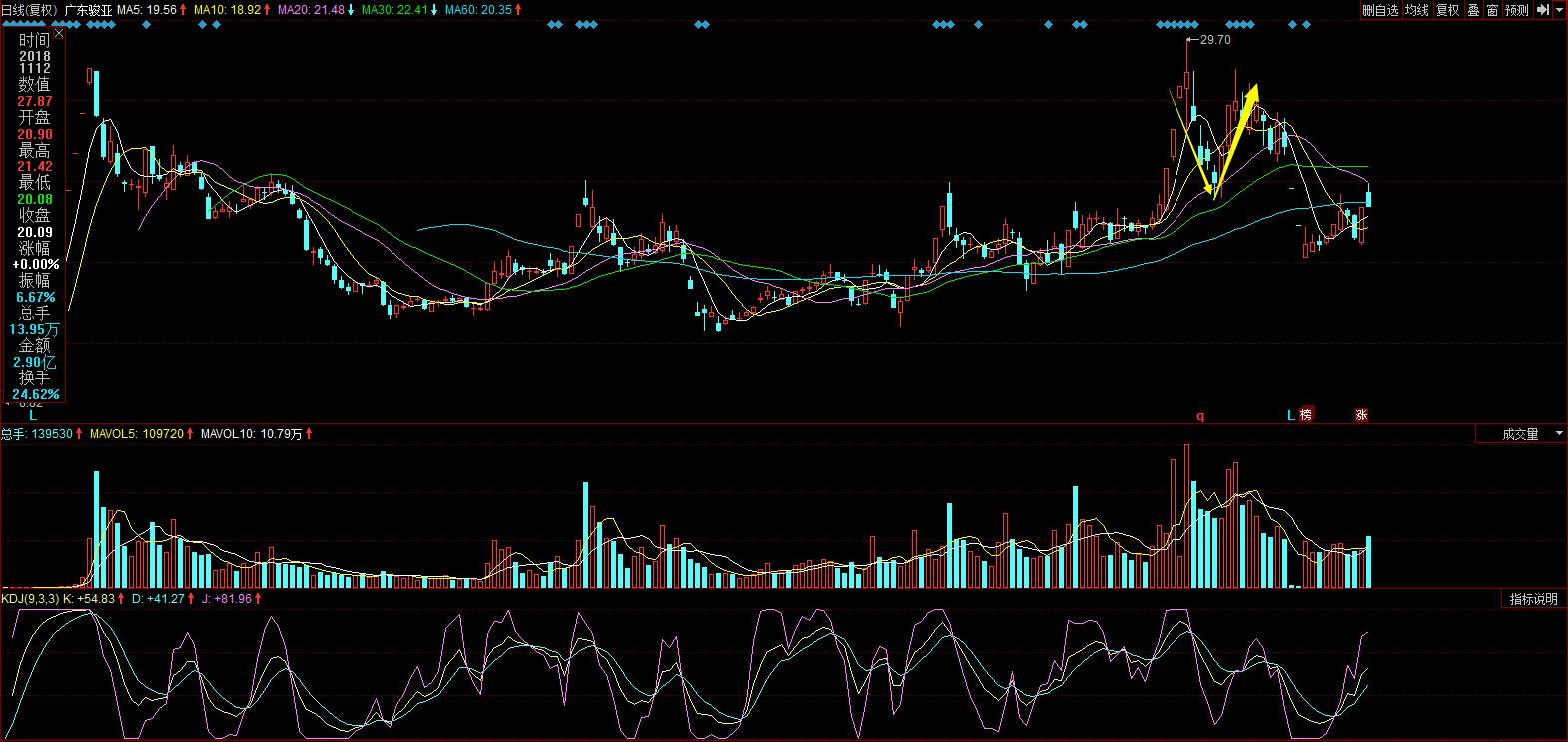Close the floating price info panel
Screen dimensions: 1568x742
[x=58, y=33]
